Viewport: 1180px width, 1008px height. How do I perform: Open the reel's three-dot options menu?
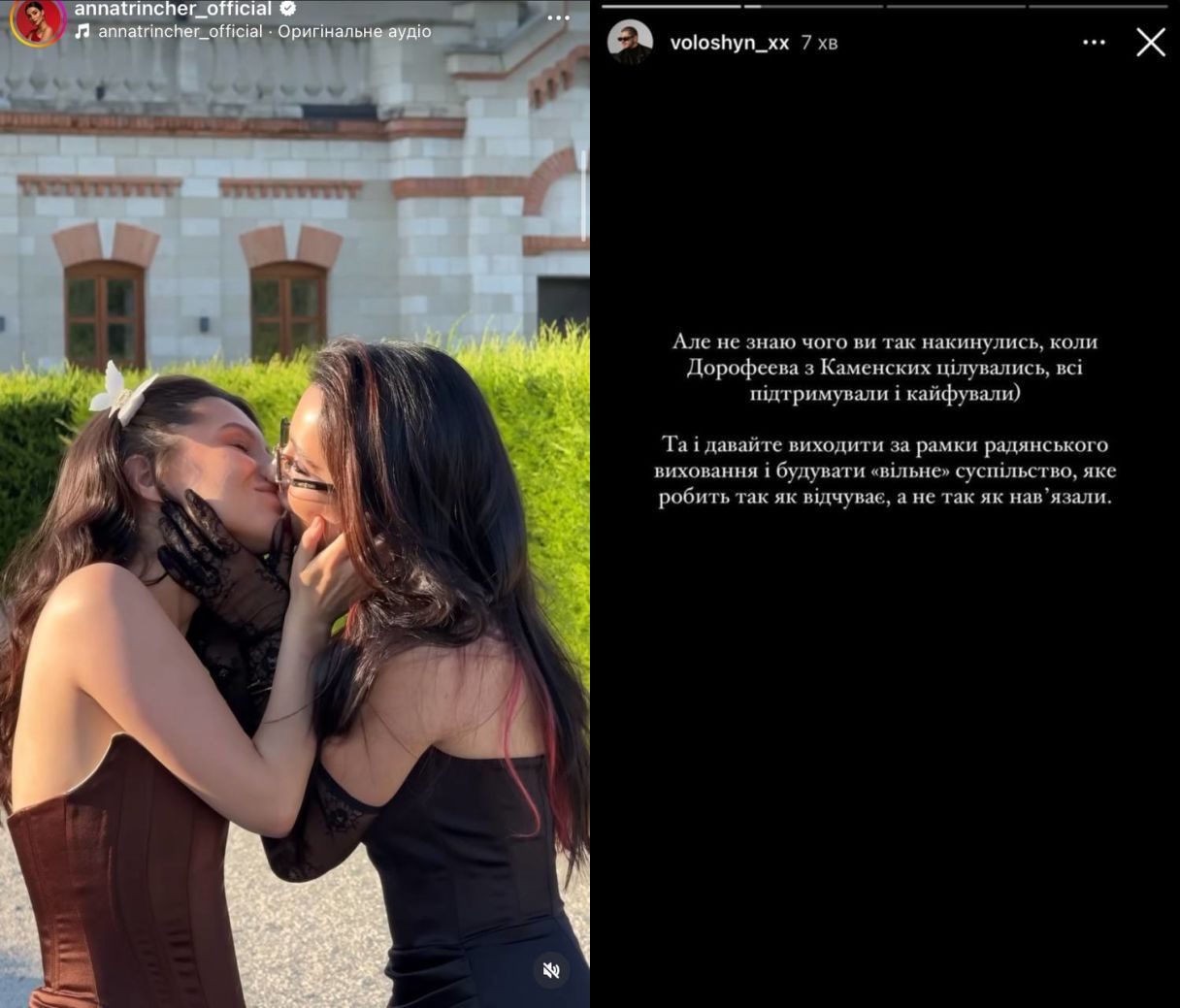[558, 16]
